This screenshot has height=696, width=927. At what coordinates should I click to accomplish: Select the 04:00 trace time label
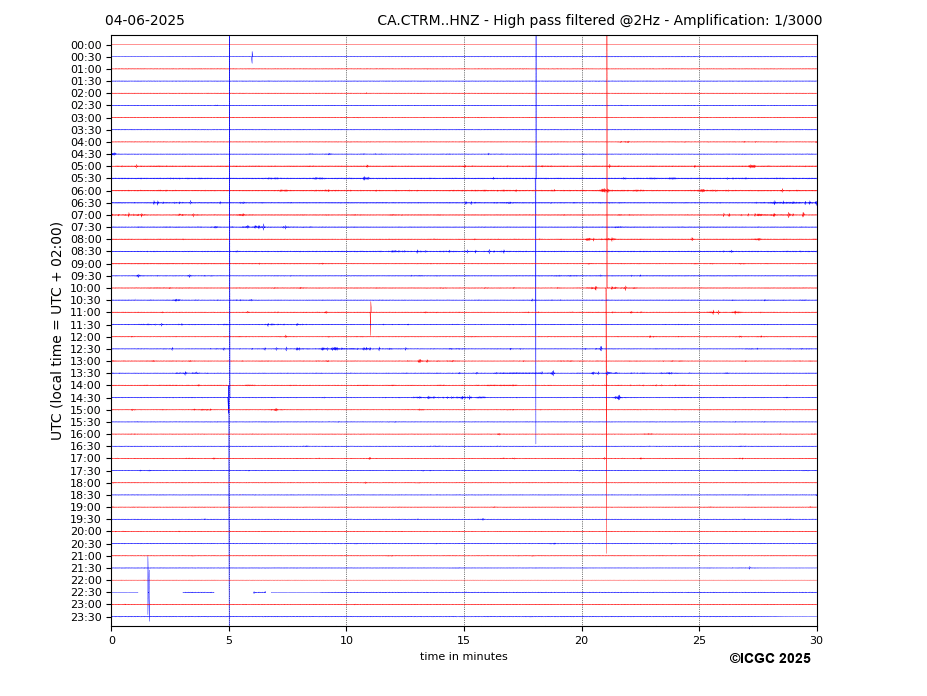click(x=86, y=143)
